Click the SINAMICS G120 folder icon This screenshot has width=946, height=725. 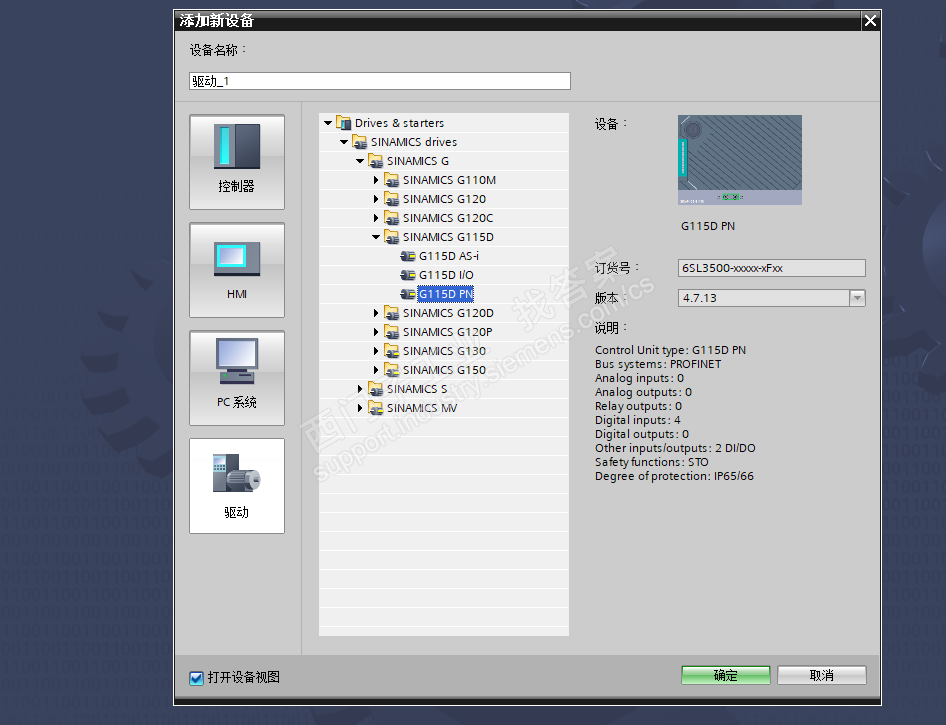click(392, 199)
